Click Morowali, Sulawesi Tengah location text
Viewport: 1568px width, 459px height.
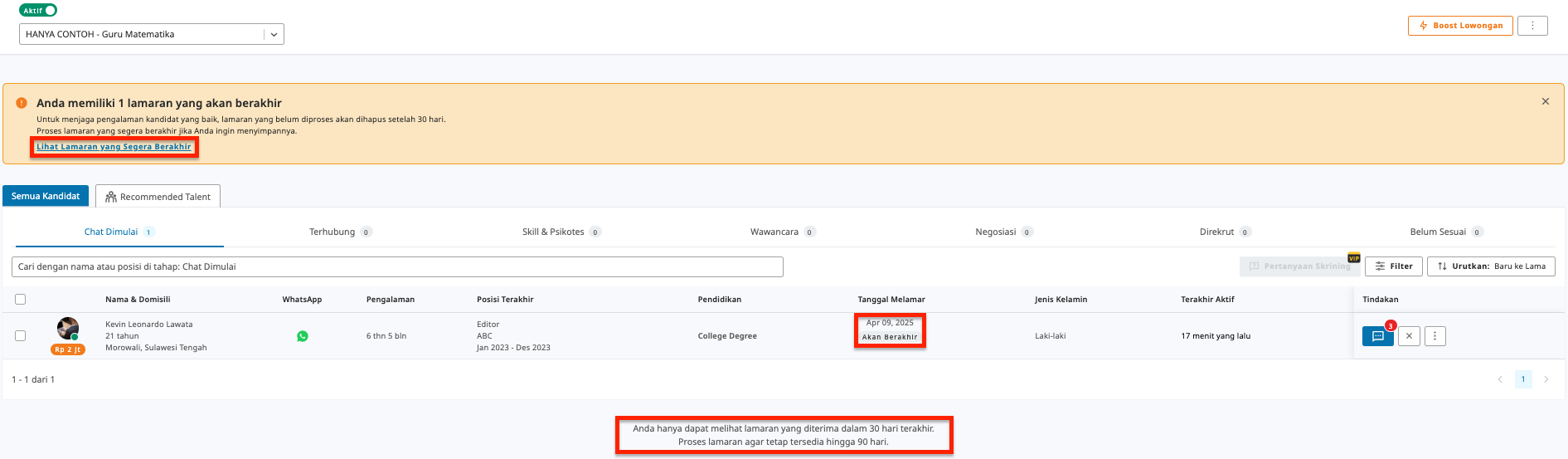point(156,348)
